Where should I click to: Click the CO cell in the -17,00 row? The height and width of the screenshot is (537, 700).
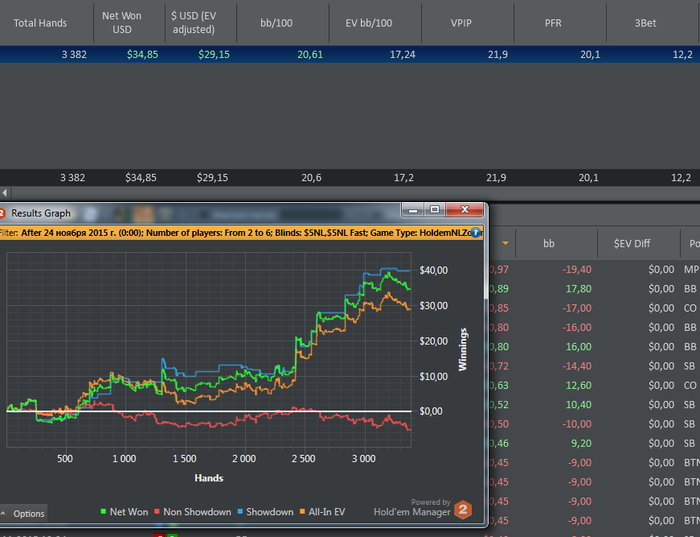(x=690, y=308)
